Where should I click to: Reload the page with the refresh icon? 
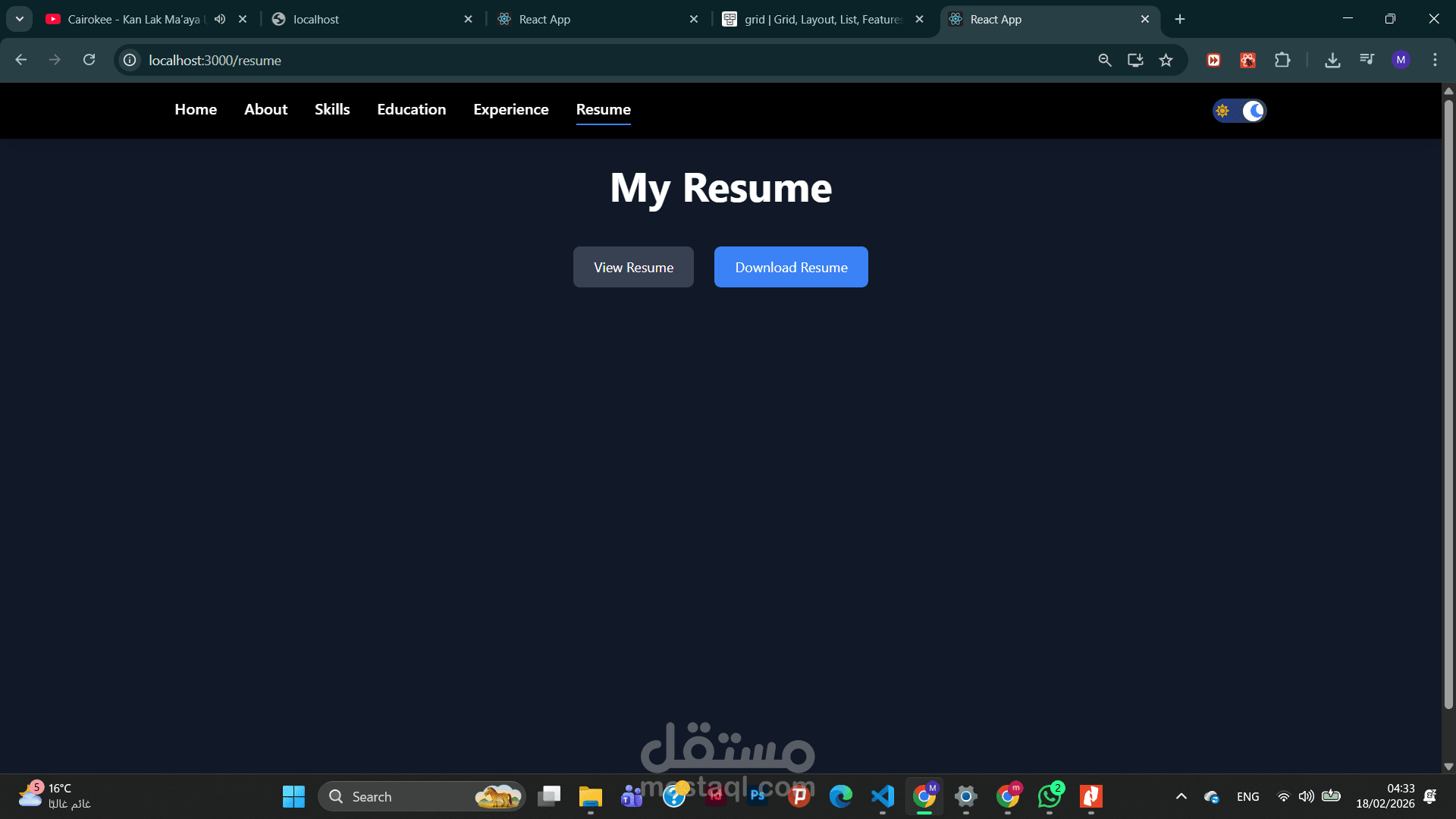point(89,60)
